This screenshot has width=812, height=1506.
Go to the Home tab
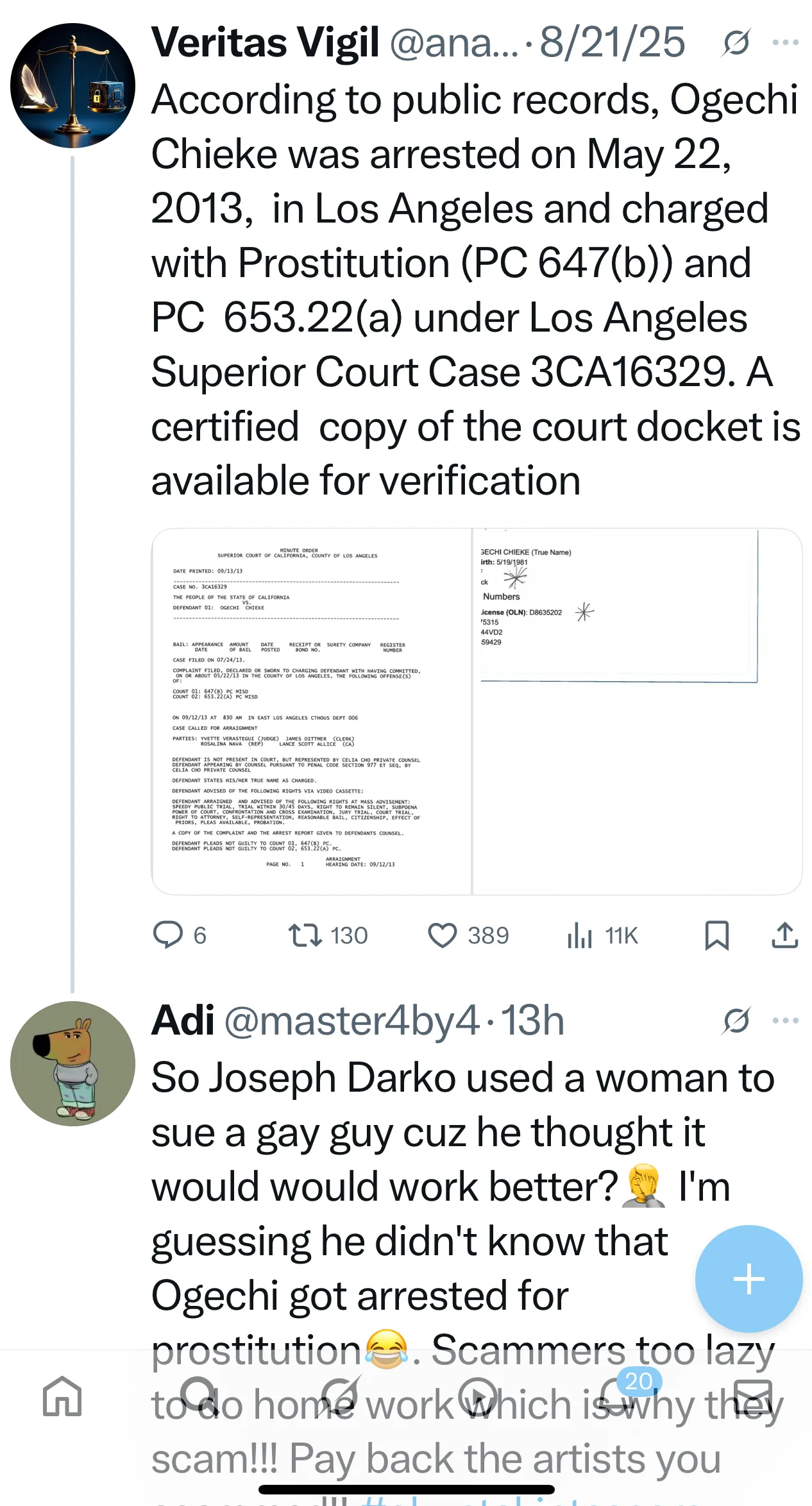pyautogui.click(x=62, y=1396)
